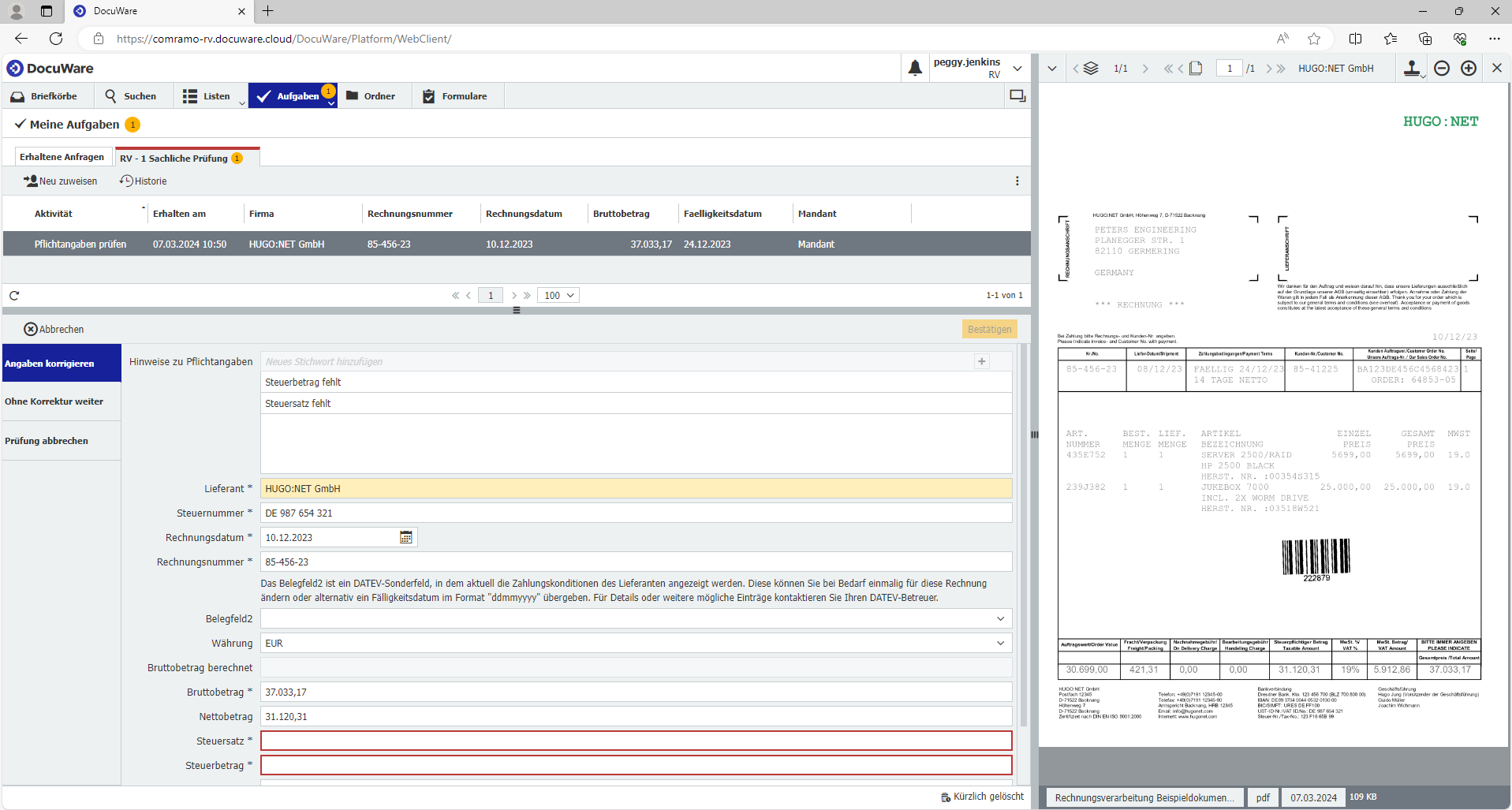The image size is (1512, 810).
Task: Open the 100 rows per page dropdown
Action: pos(558,296)
